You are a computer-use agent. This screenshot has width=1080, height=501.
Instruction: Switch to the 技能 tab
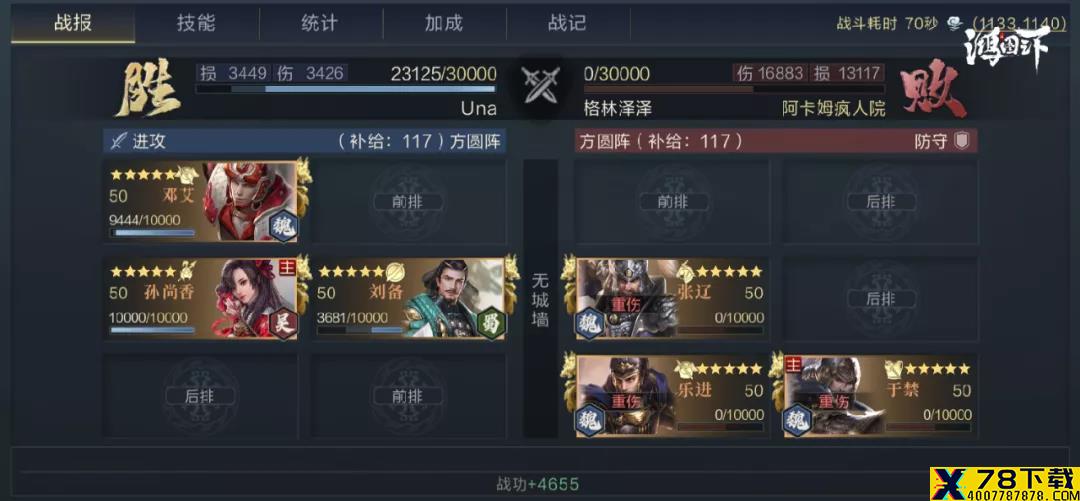pyautogui.click(x=196, y=23)
